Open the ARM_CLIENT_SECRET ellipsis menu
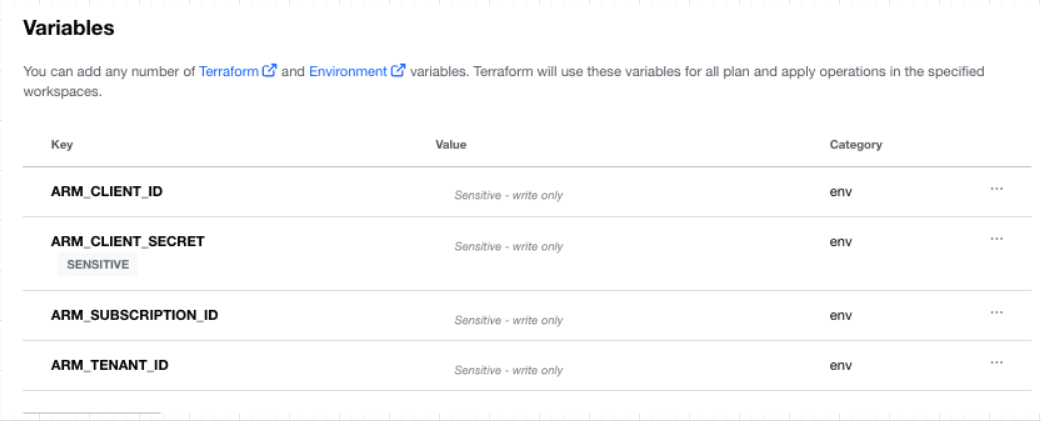The height and width of the screenshot is (421, 1041). tap(996, 238)
